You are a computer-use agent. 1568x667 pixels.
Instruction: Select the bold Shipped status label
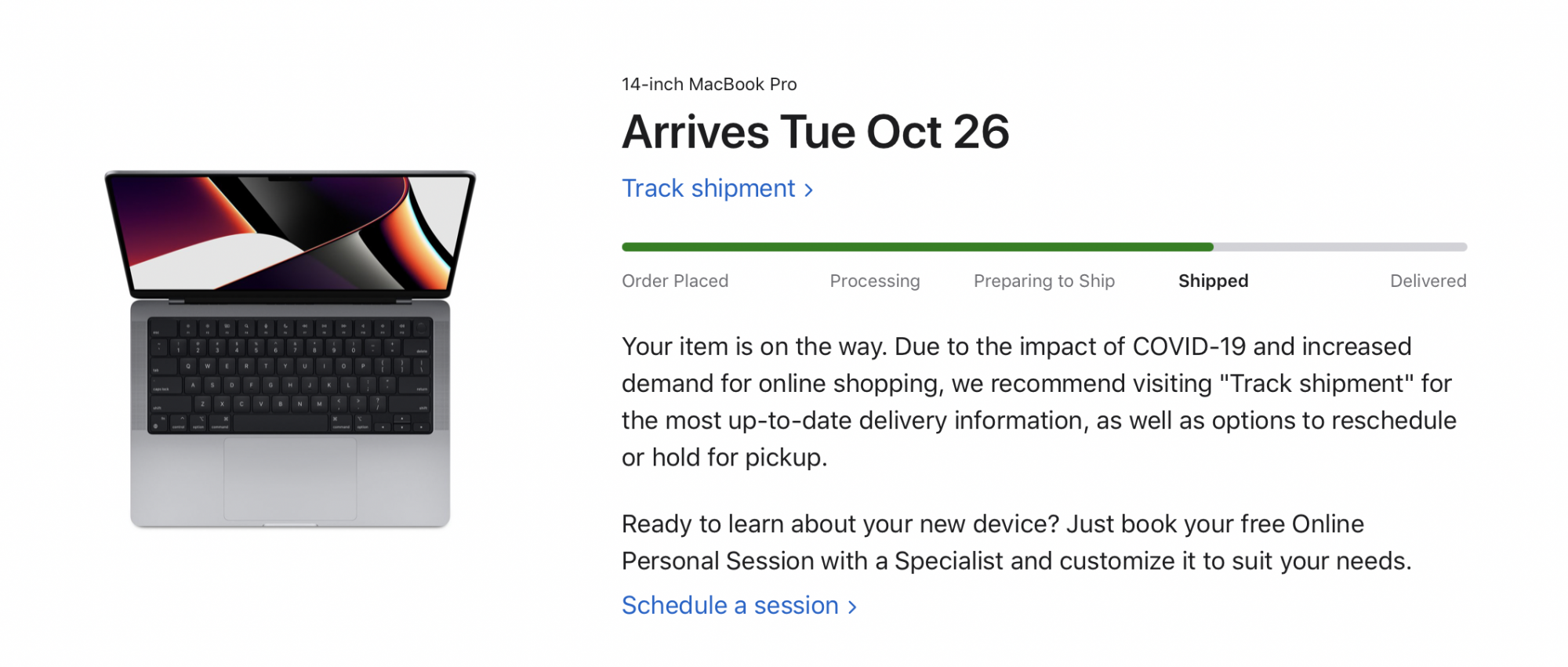tap(1213, 281)
